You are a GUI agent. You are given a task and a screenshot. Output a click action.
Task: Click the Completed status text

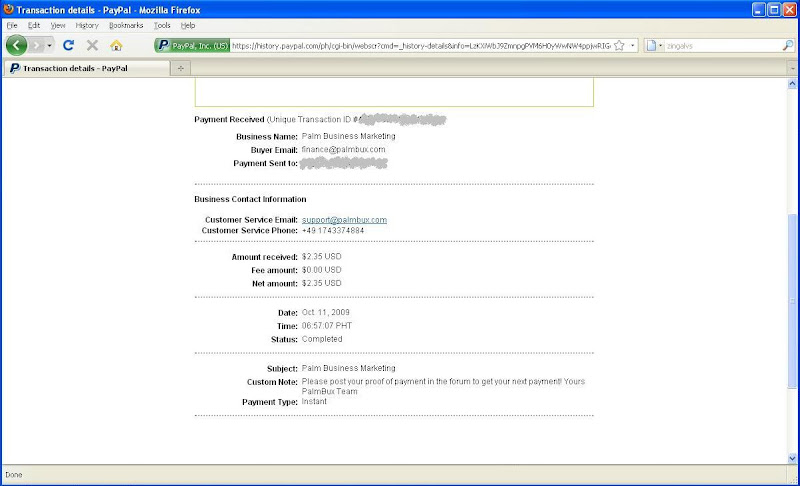point(322,339)
